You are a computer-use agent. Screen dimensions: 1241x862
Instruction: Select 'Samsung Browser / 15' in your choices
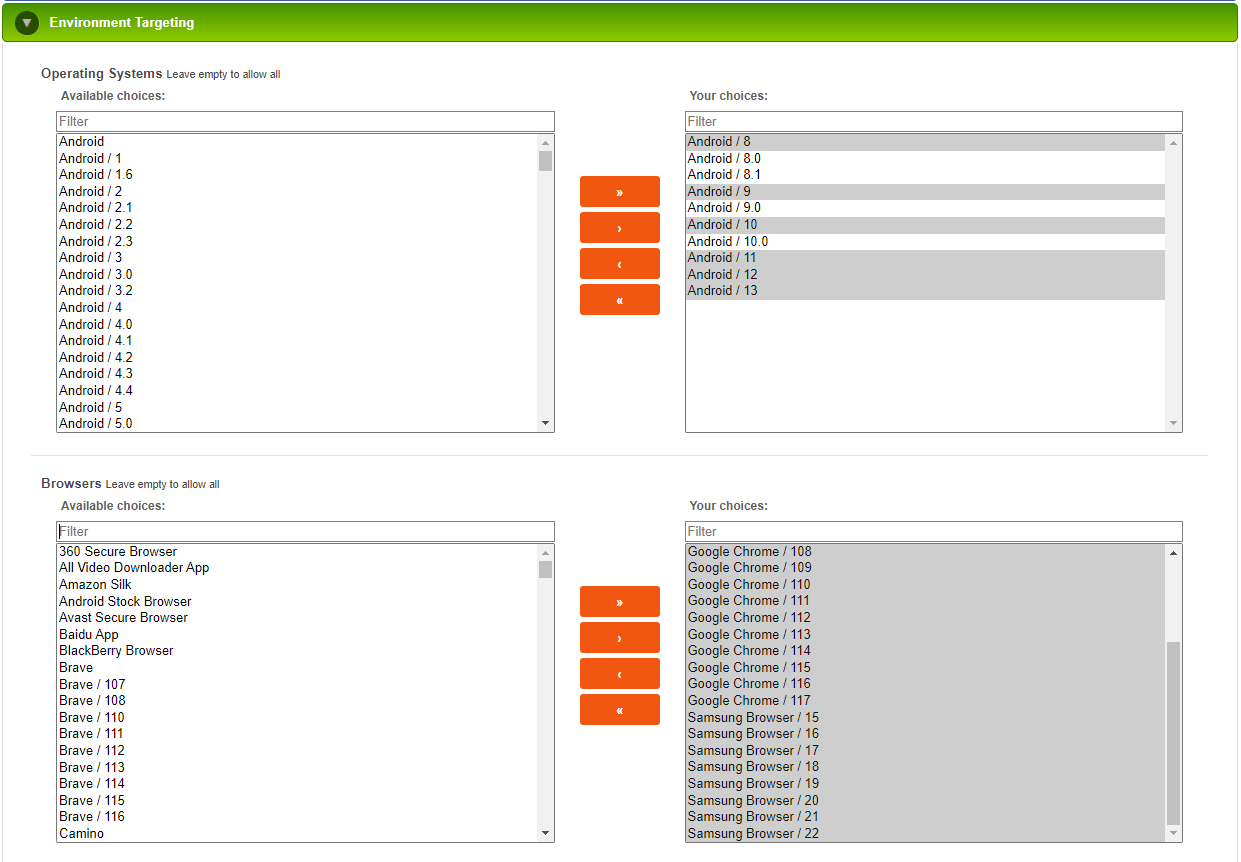pyautogui.click(x=926, y=718)
